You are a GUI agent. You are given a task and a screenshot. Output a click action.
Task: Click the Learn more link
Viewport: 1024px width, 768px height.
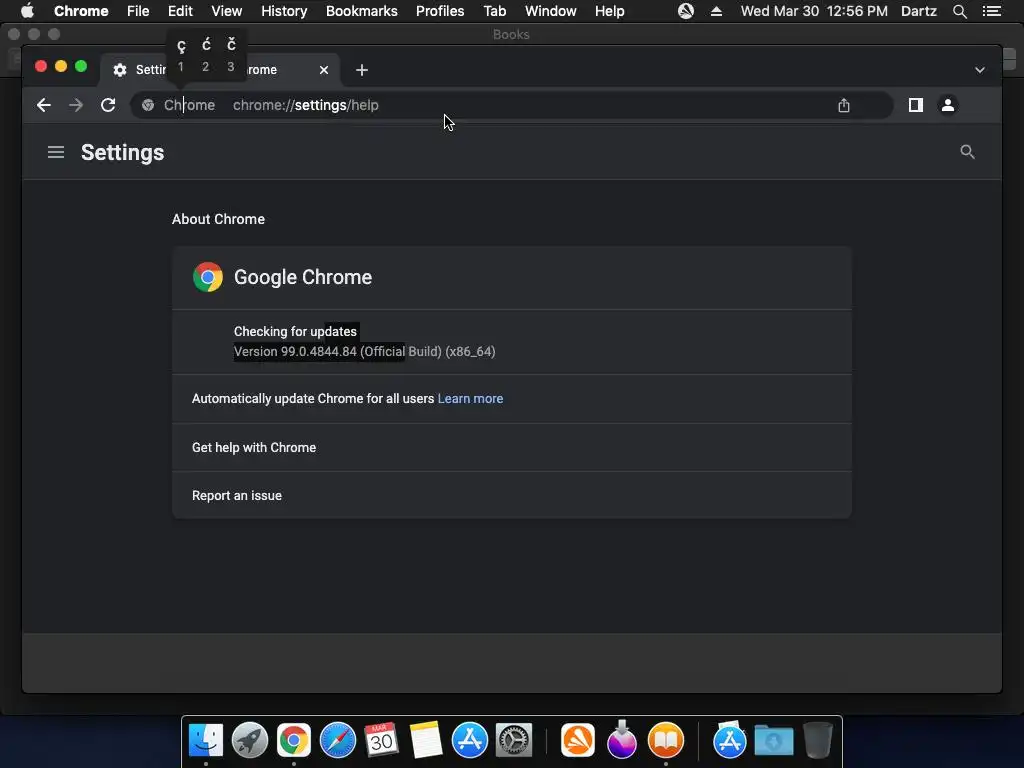pos(470,398)
